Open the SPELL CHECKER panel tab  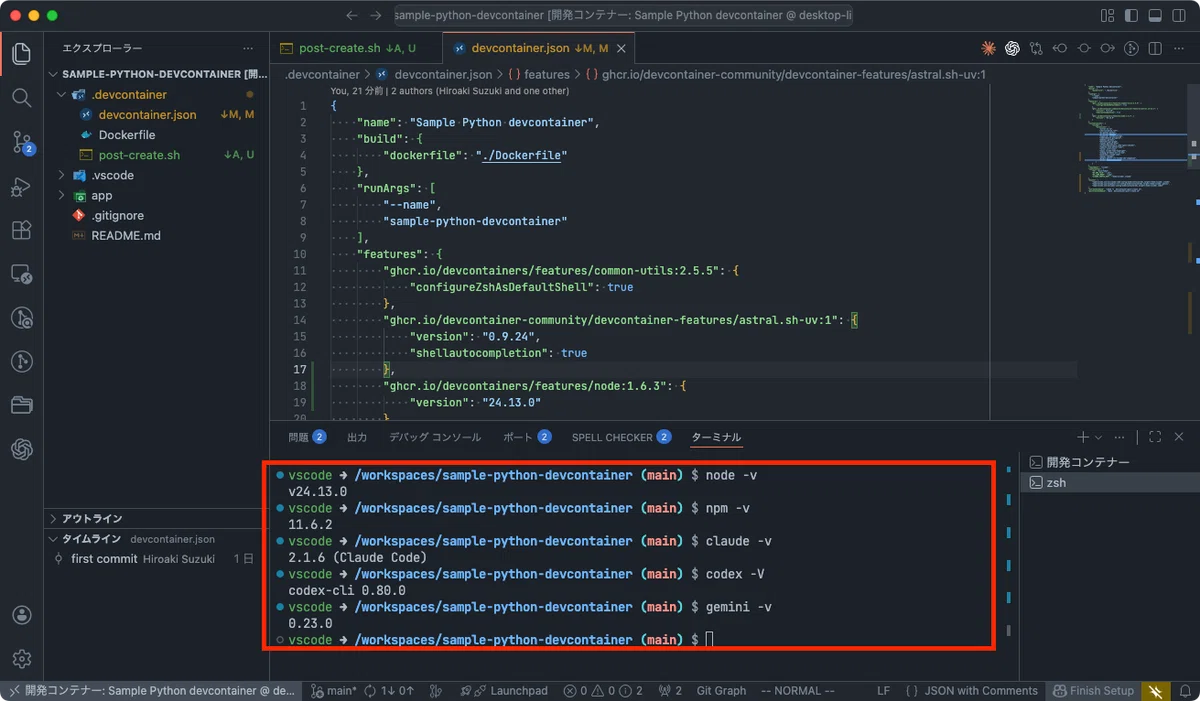pyautogui.click(x=621, y=437)
